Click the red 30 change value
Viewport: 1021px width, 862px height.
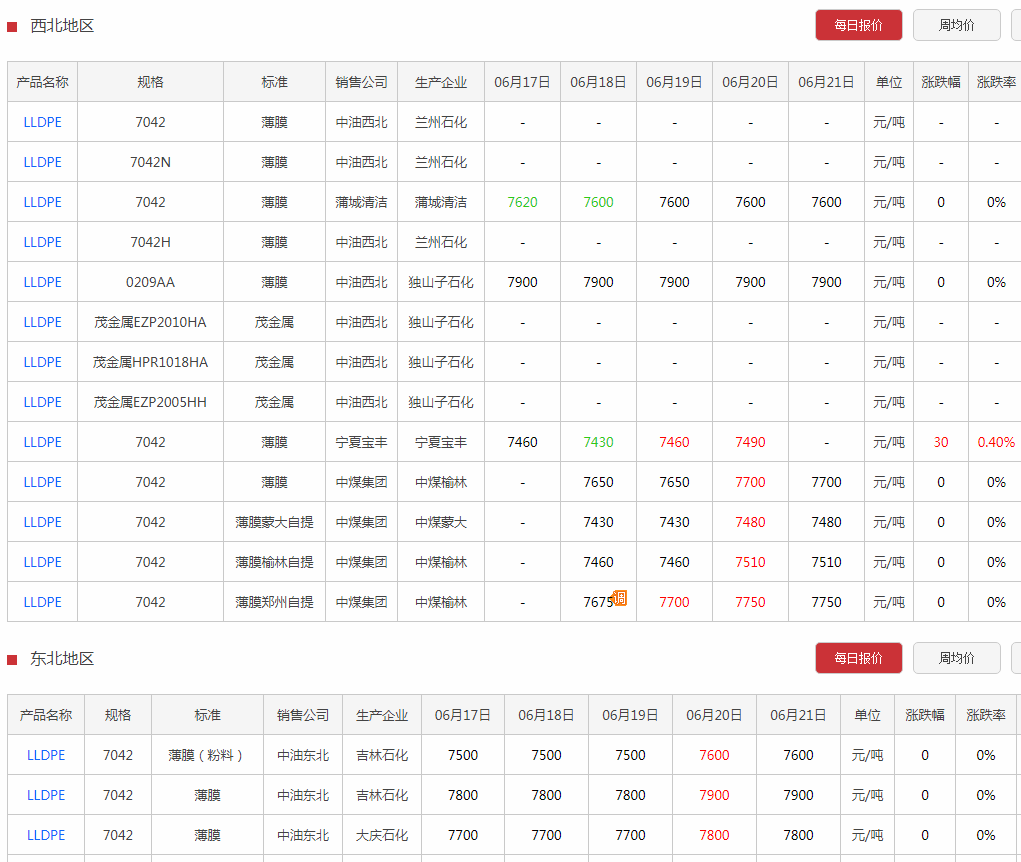click(941, 442)
